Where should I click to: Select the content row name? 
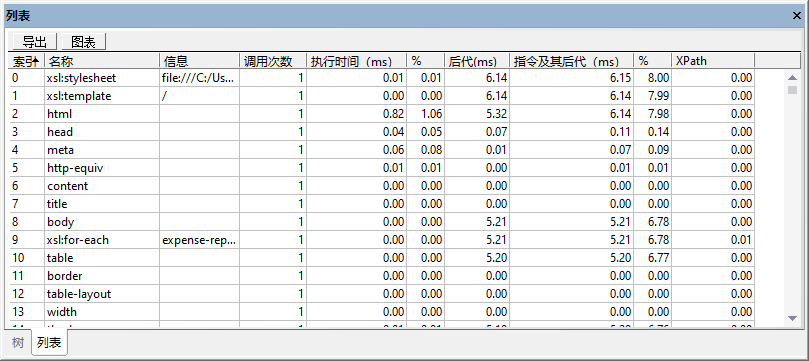tap(68, 186)
